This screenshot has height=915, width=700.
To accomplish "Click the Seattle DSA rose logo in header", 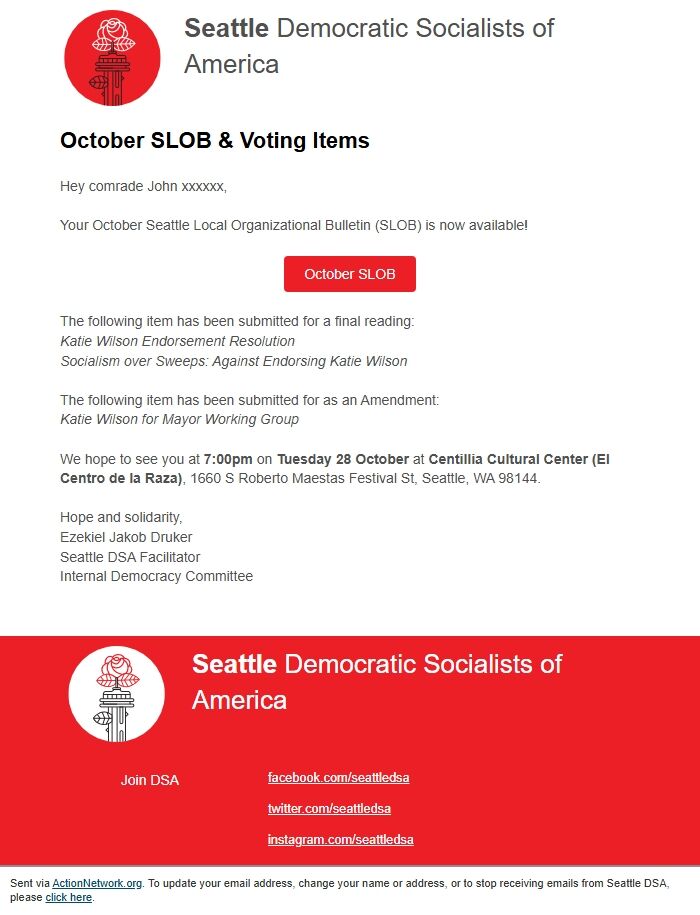I will click(x=113, y=58).
